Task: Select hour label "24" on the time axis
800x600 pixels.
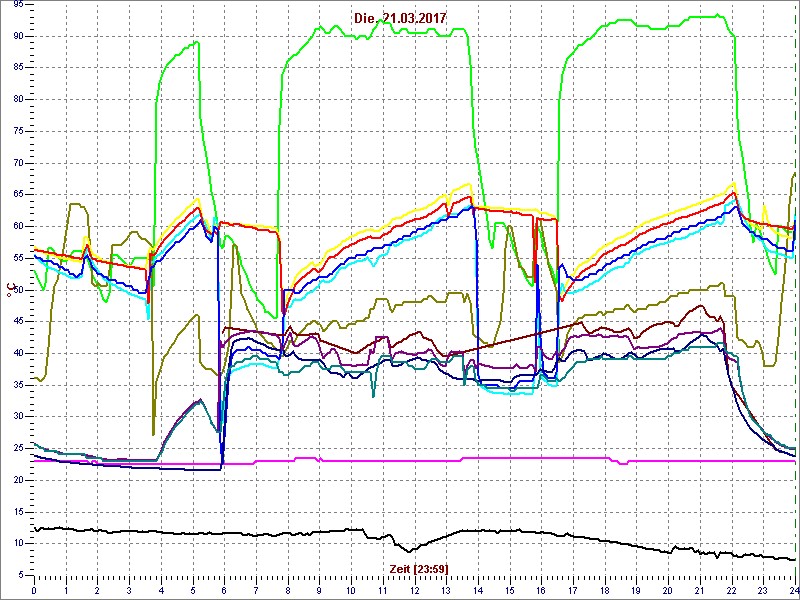Action: coord(794,589)
